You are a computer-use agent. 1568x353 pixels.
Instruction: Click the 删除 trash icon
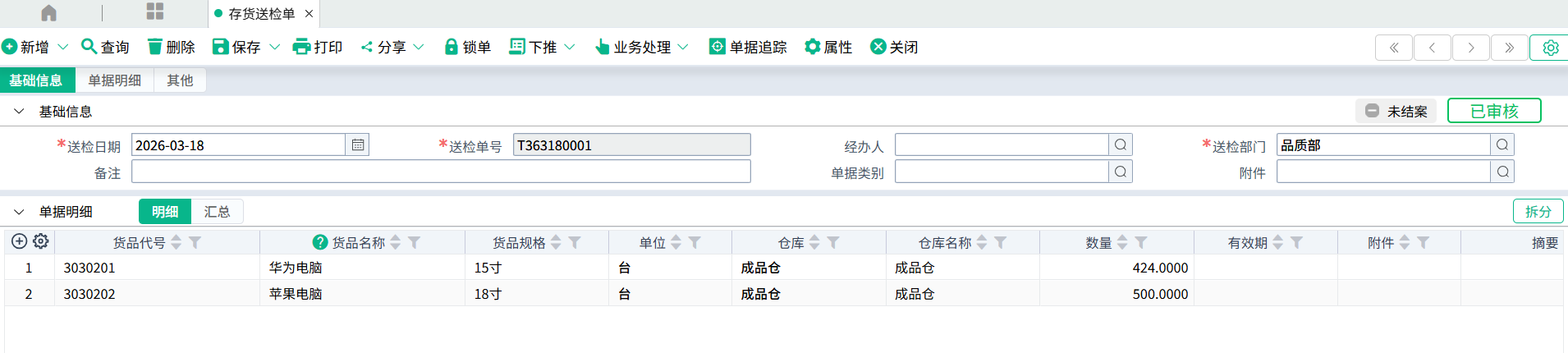pos(154,47)
